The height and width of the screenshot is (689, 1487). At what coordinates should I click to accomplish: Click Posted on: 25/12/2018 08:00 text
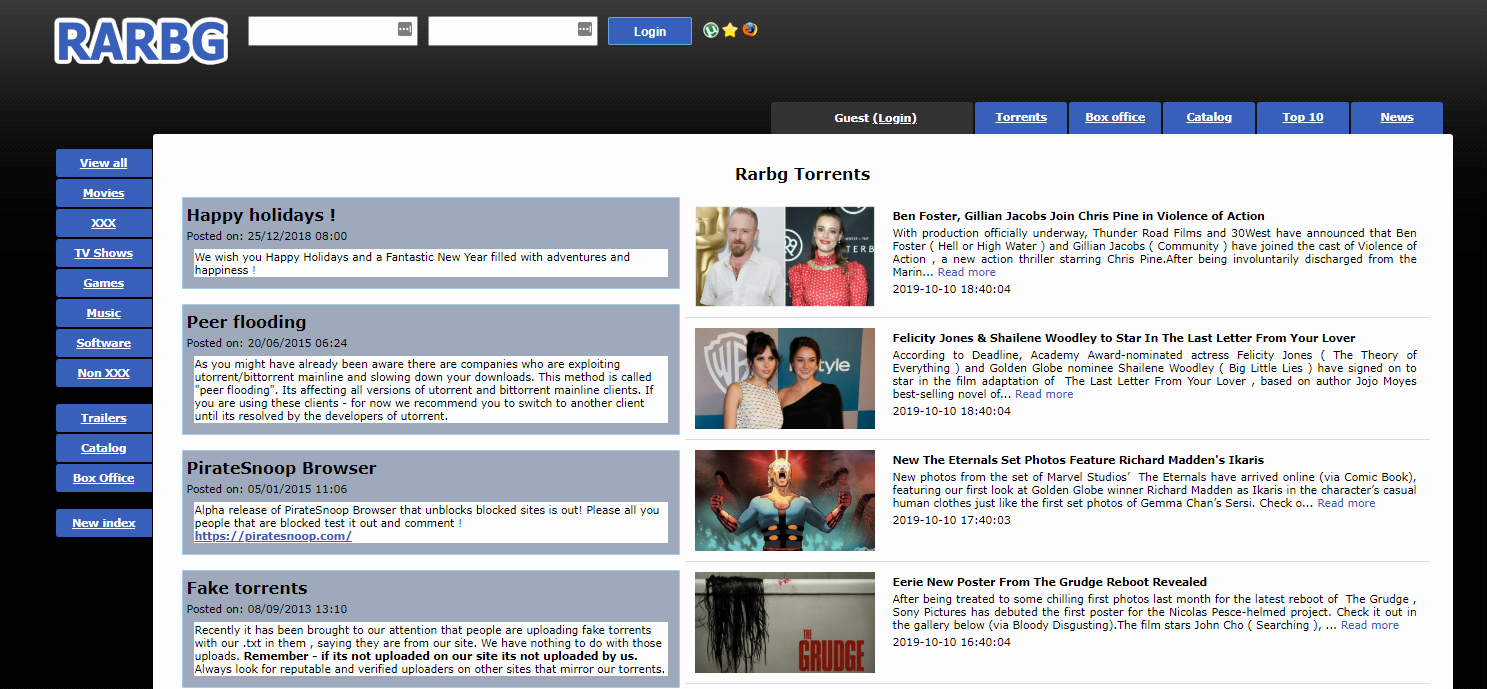tap(267, 236)
